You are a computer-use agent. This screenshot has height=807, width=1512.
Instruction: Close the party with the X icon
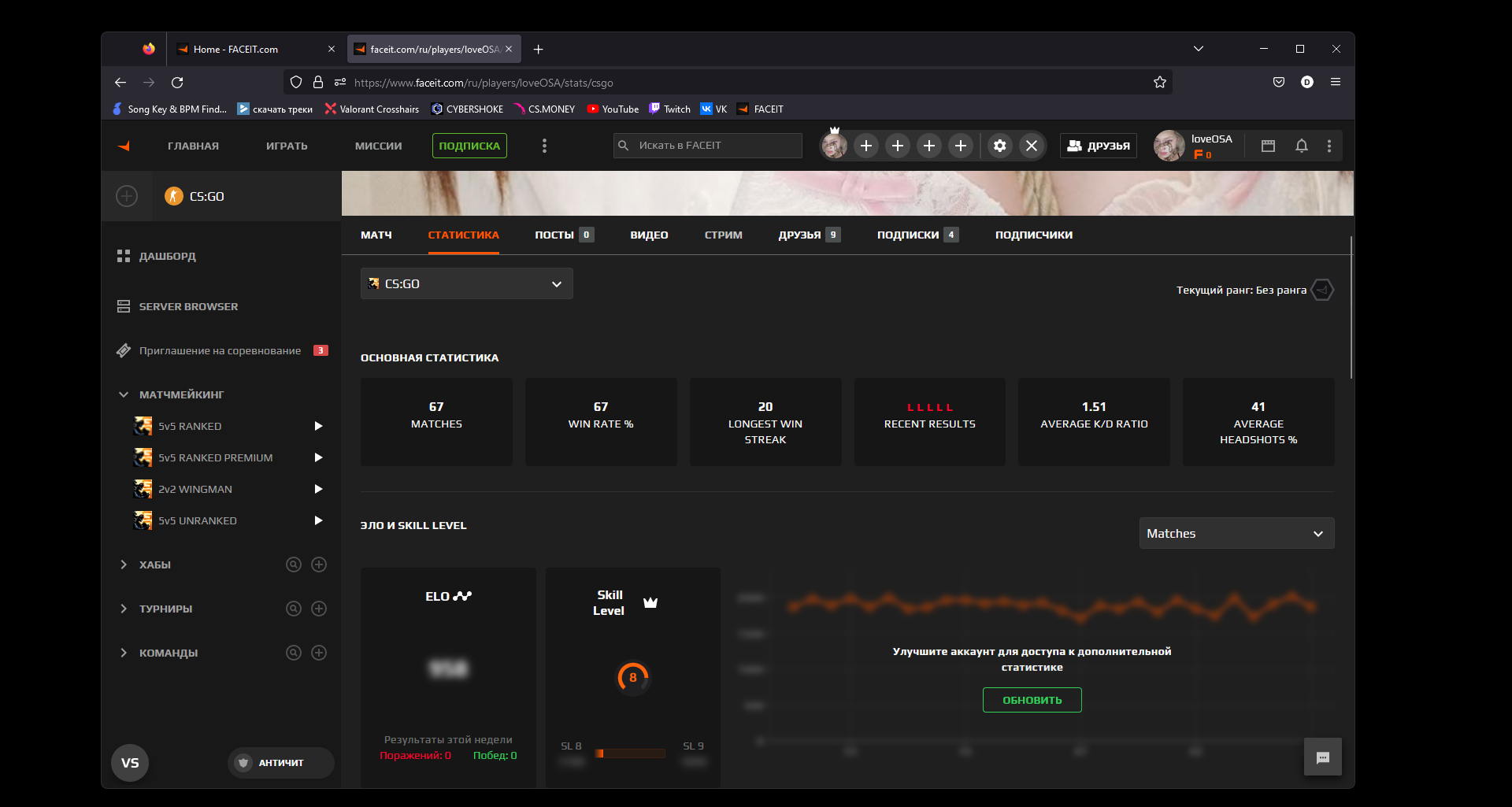pyautogui.click(x=1031, y=146)
